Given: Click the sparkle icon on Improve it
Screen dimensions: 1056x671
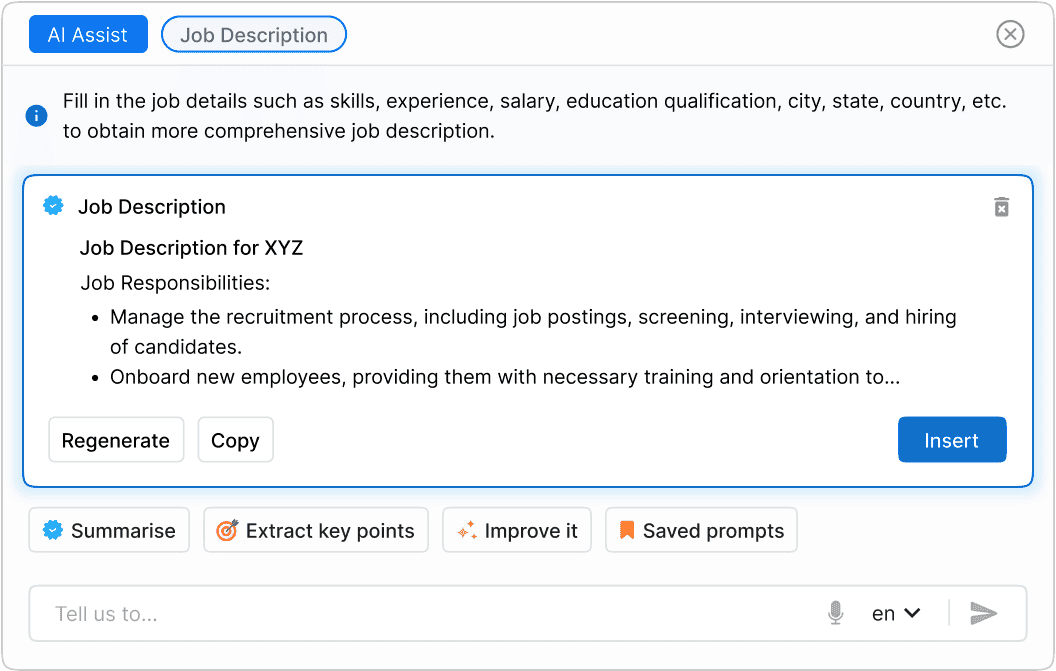Looking at the screenshot, I should pyautogui.click(x=466, y=531).
